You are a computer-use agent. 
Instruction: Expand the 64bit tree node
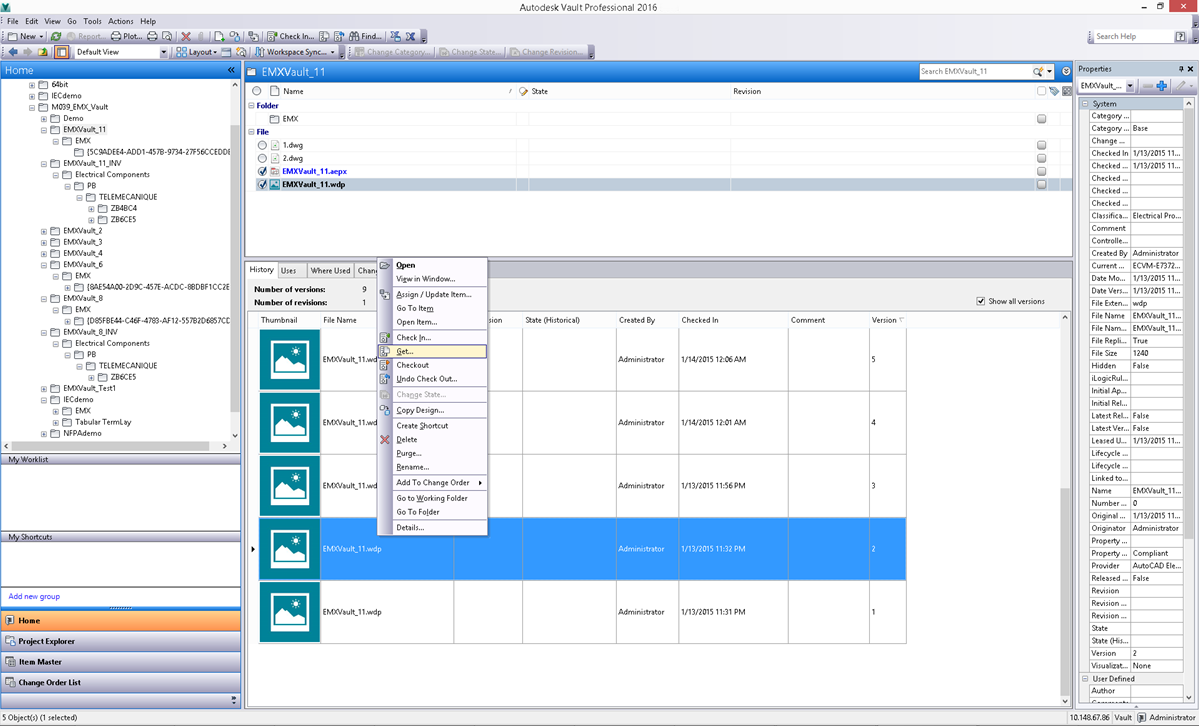coord(32,85)
